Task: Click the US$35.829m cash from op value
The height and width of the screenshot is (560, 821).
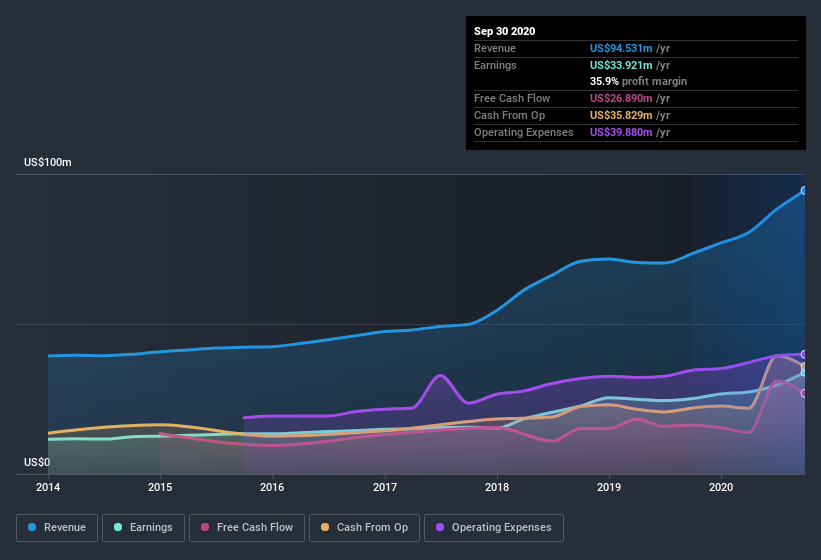Action: click(621, 115)
